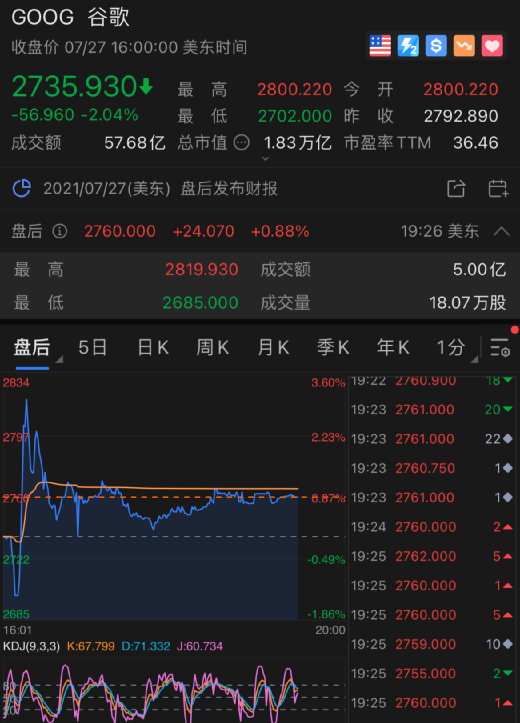Tap the 最低 value 2702.000
520x723 pixels.
[295, 116]
